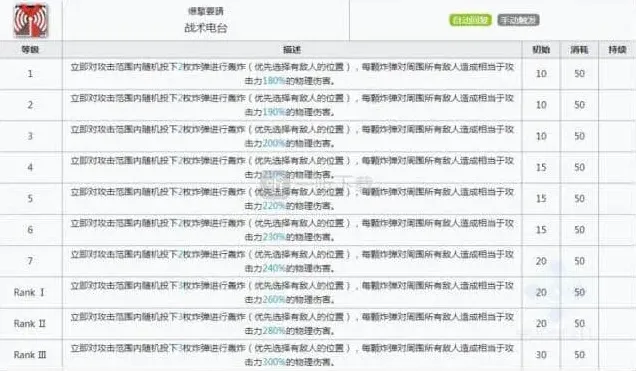636x371 pixels.
Task: Click the 描述 column header
Action: pos(292,50)
